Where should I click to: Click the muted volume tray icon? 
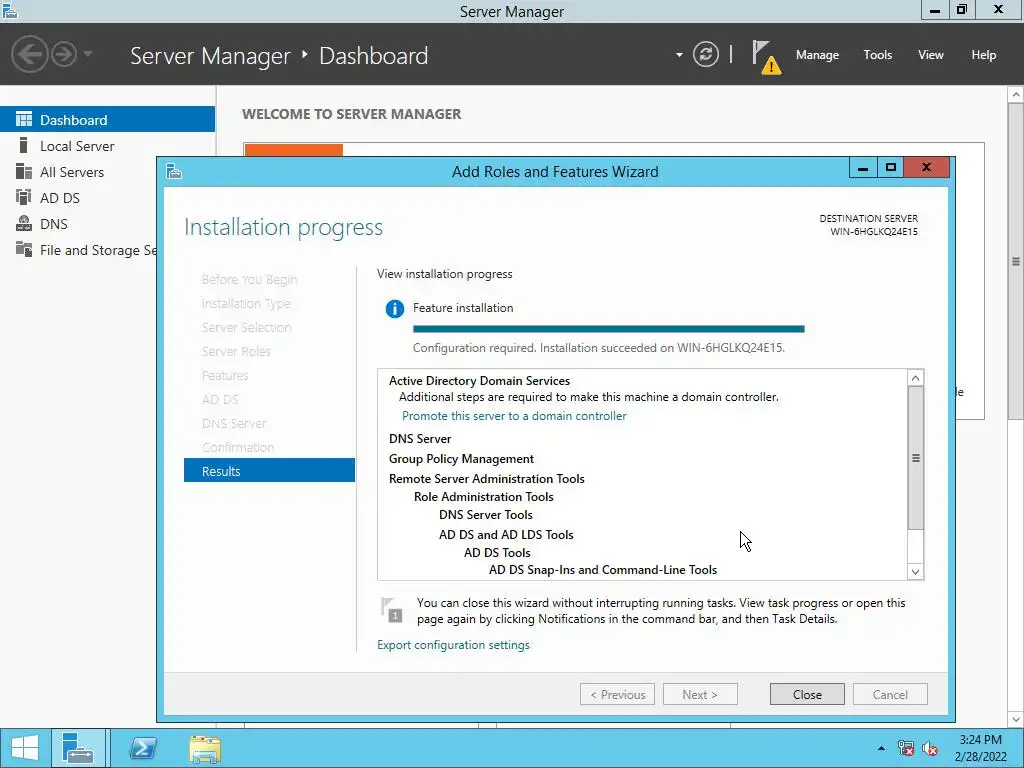click(930, 748)
